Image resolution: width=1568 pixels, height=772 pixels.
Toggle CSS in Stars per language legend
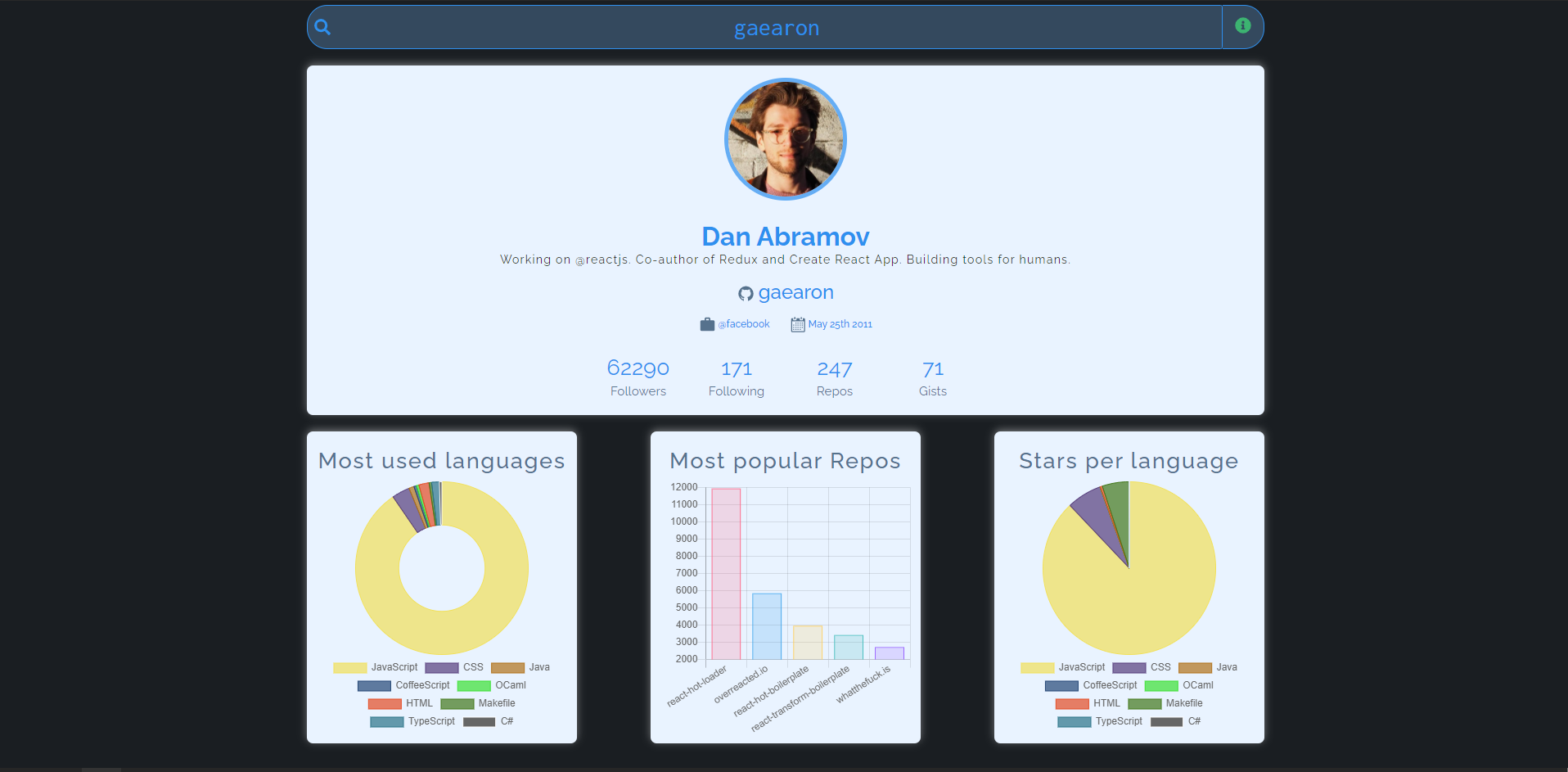(x=1142, y=667)
